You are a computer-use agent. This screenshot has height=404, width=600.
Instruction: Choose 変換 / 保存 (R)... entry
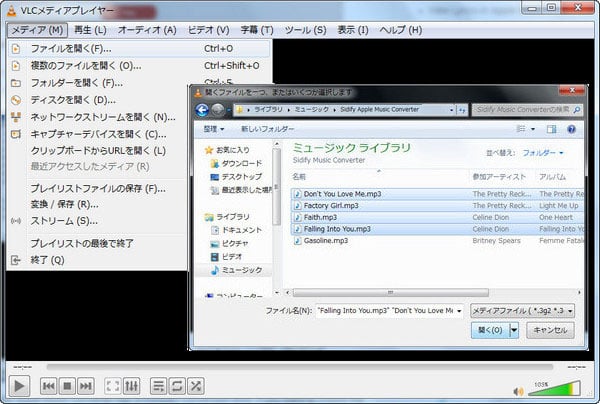click(x=98, y=204)
